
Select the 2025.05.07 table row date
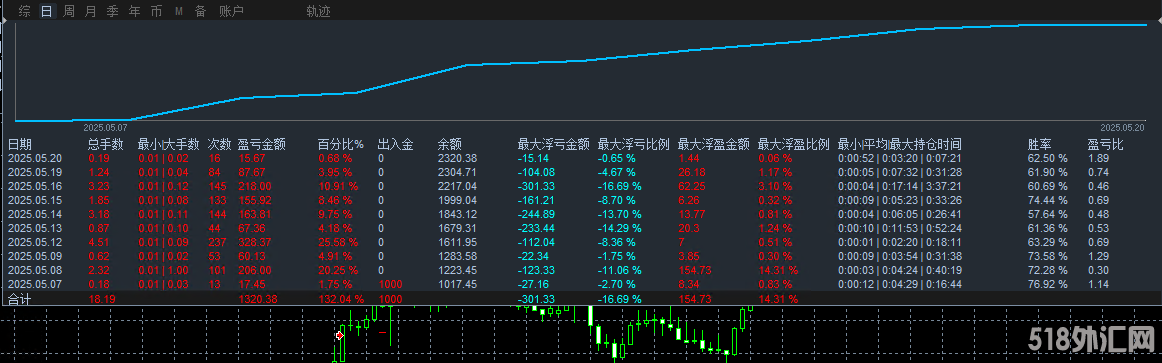click(34, 284)
